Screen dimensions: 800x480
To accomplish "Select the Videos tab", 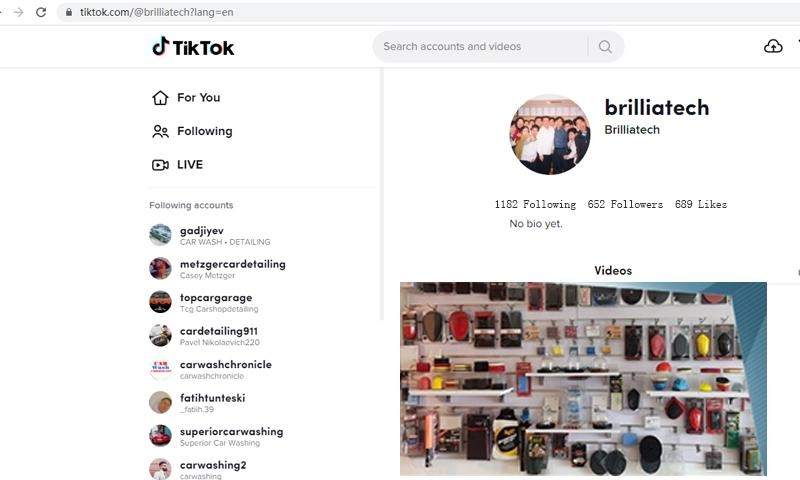I will [x=613, y=270].
